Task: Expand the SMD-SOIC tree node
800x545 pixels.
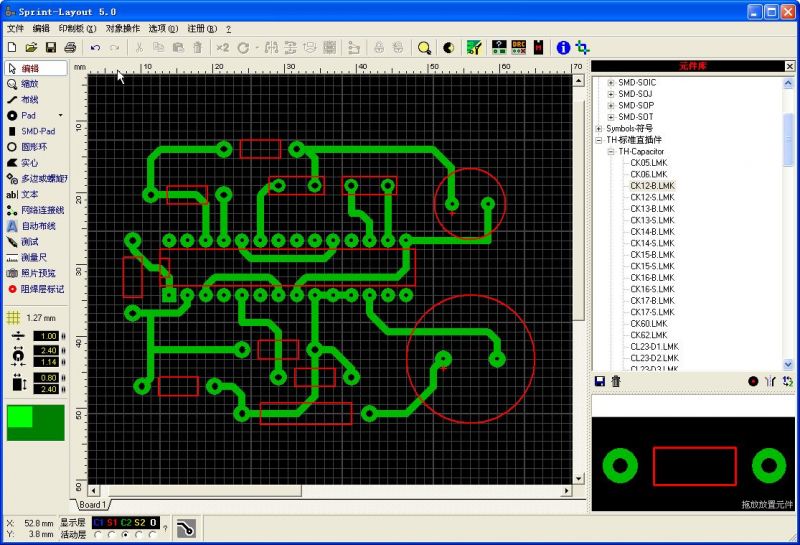Action: 610,82
